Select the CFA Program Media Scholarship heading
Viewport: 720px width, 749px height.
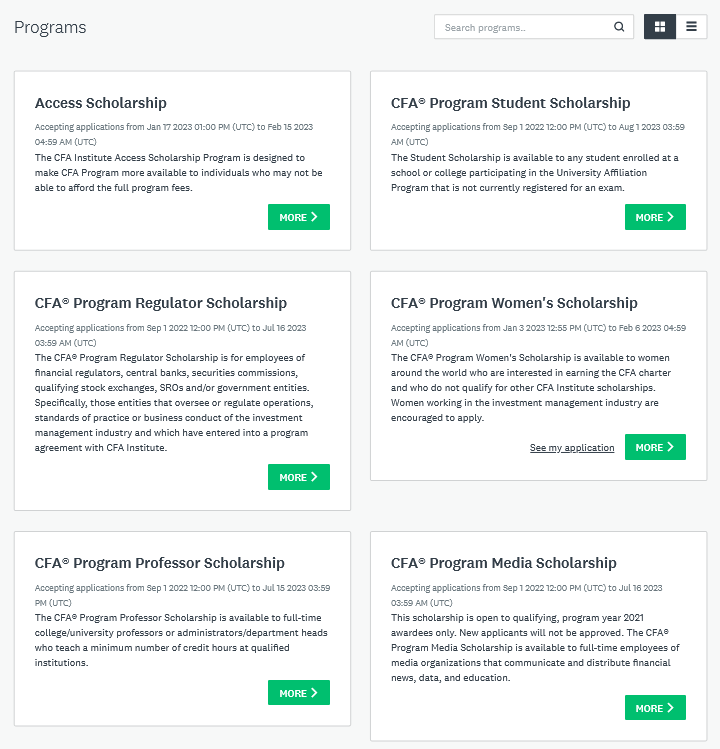[504, 563]
